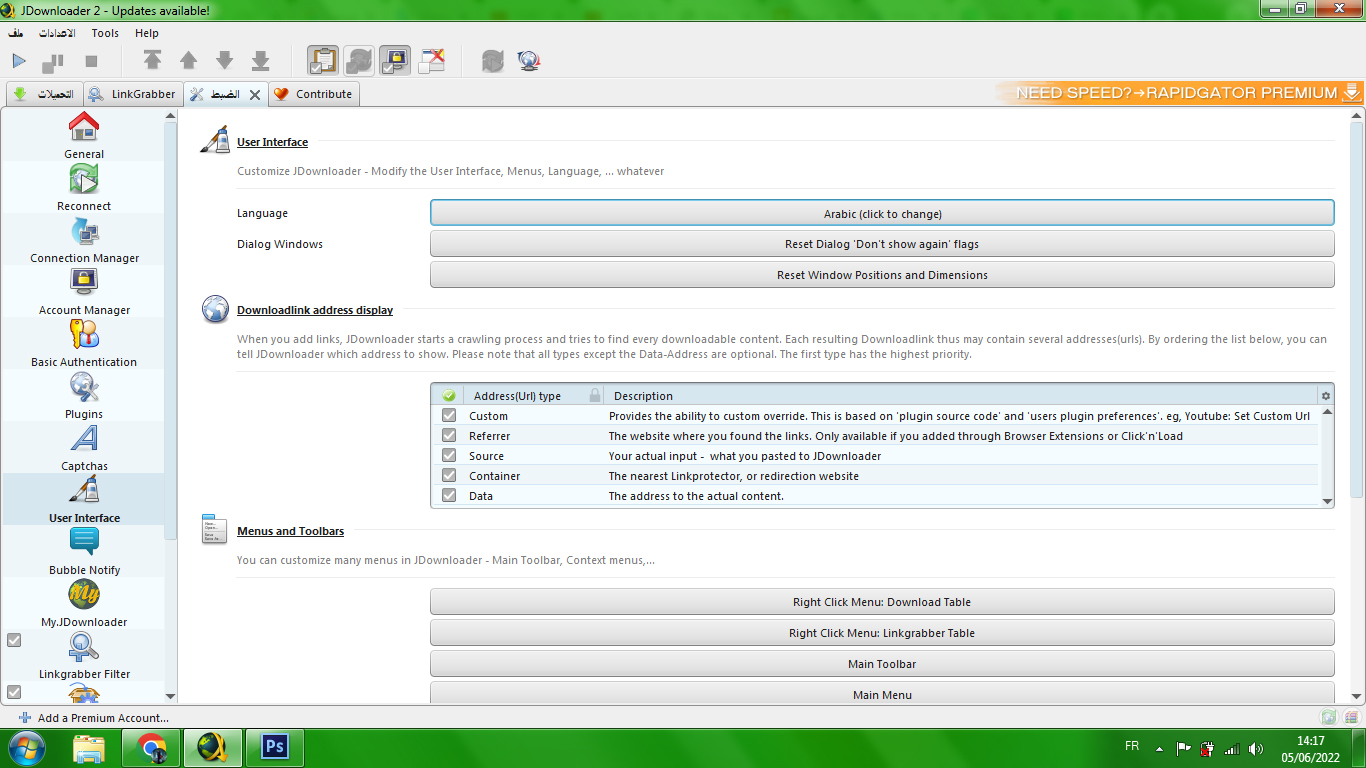Toggle the Clipboard Observer toolbar icon

point(322,61)
